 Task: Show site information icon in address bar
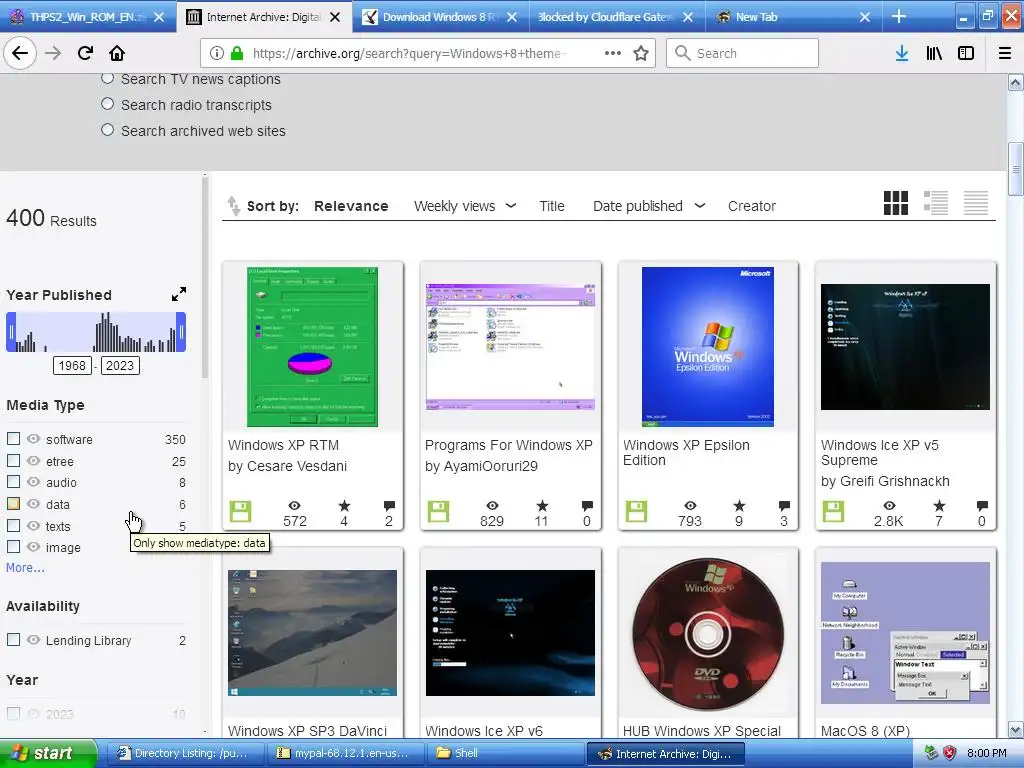click(x=217, y=53)
